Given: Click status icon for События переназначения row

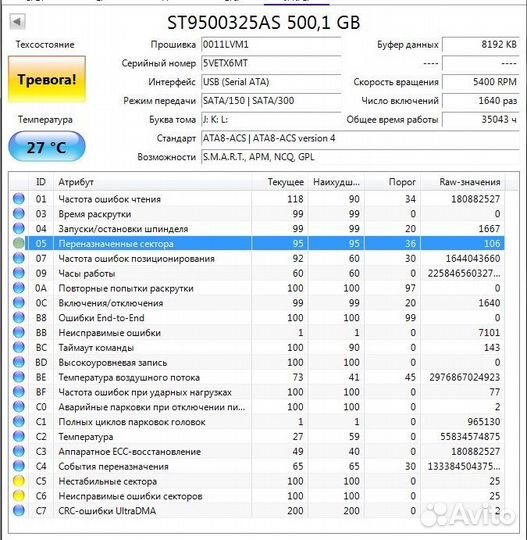Looking at the screenshot, I should 19,466.
